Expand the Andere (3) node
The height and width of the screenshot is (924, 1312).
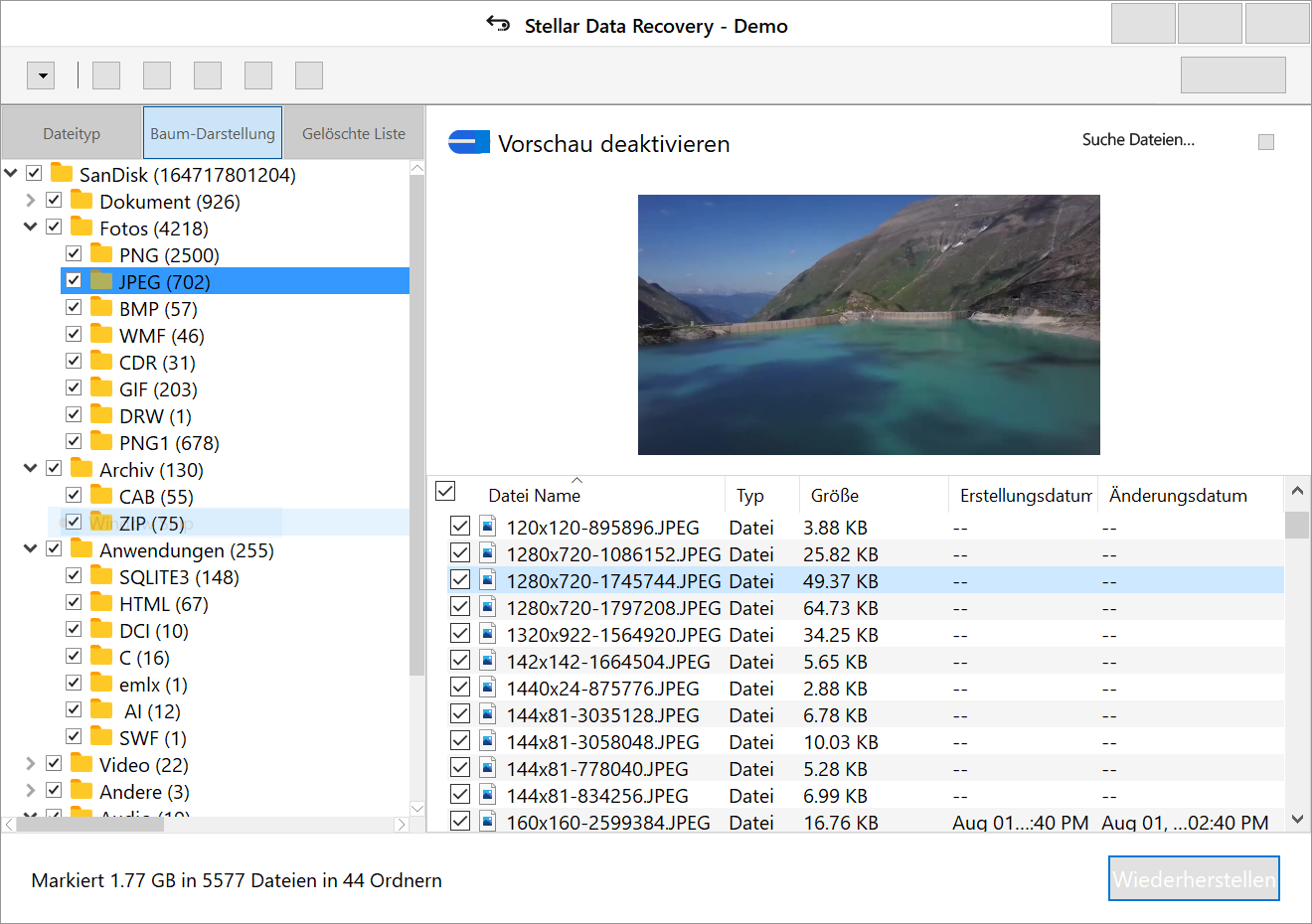[x=31, y=790]
